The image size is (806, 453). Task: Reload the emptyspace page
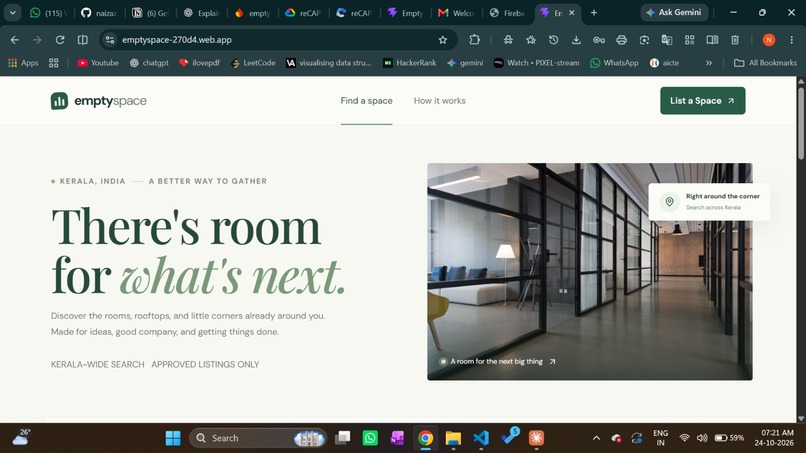(60, 40)
